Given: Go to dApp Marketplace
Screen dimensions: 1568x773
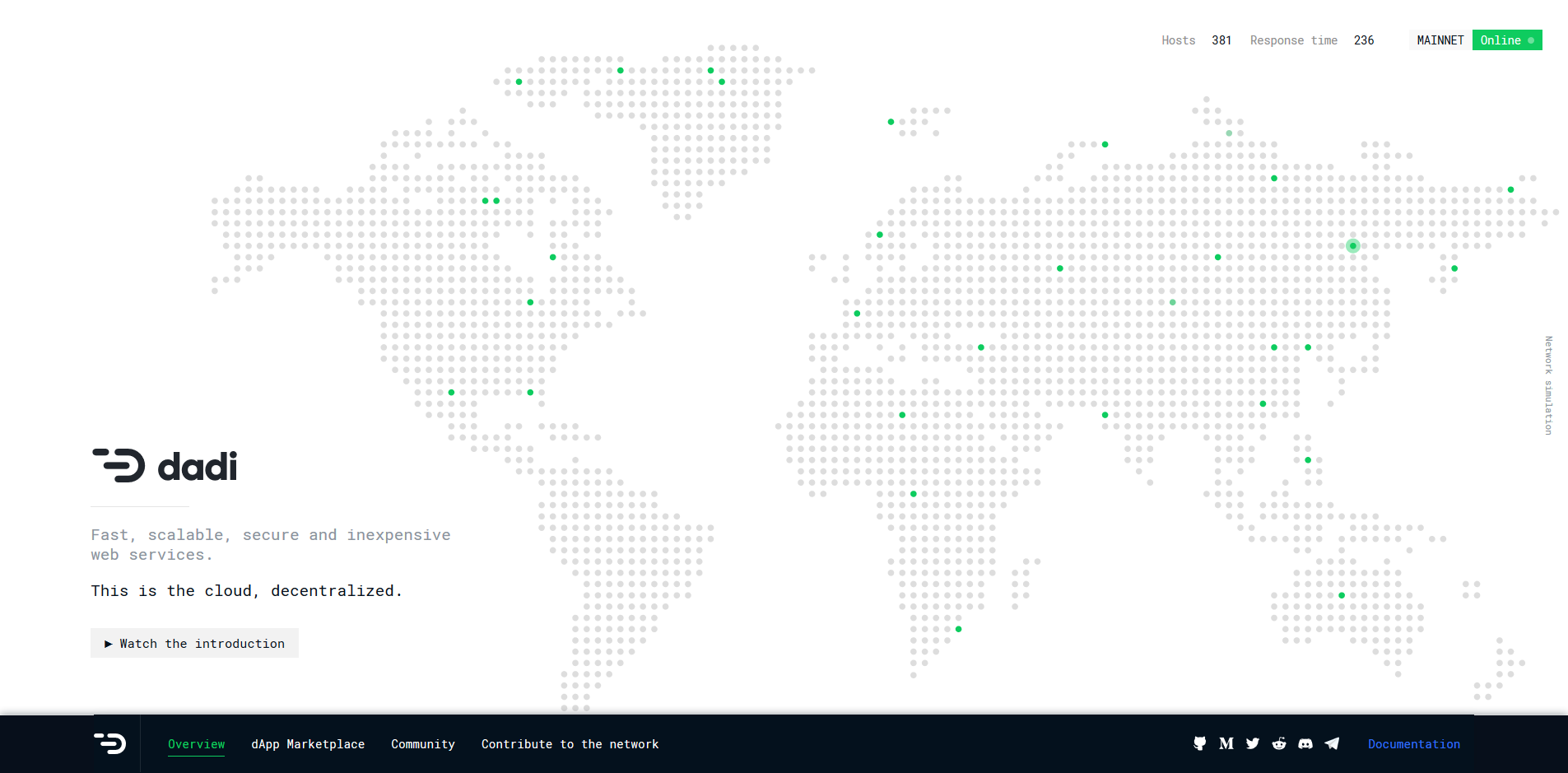Looking at the screenshot, I should coord(308,744).
